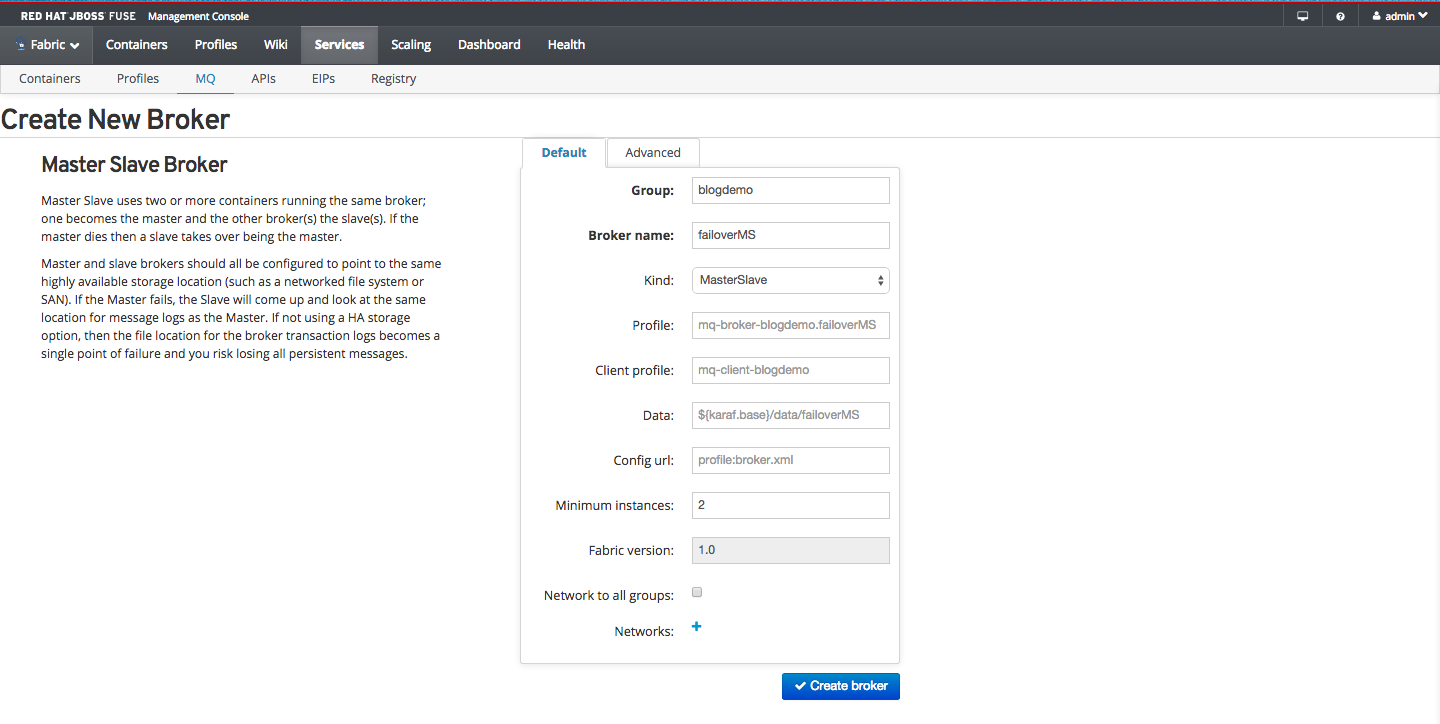Focus the Minimum instances field
1440x724 pixels.
pos(790,505)
